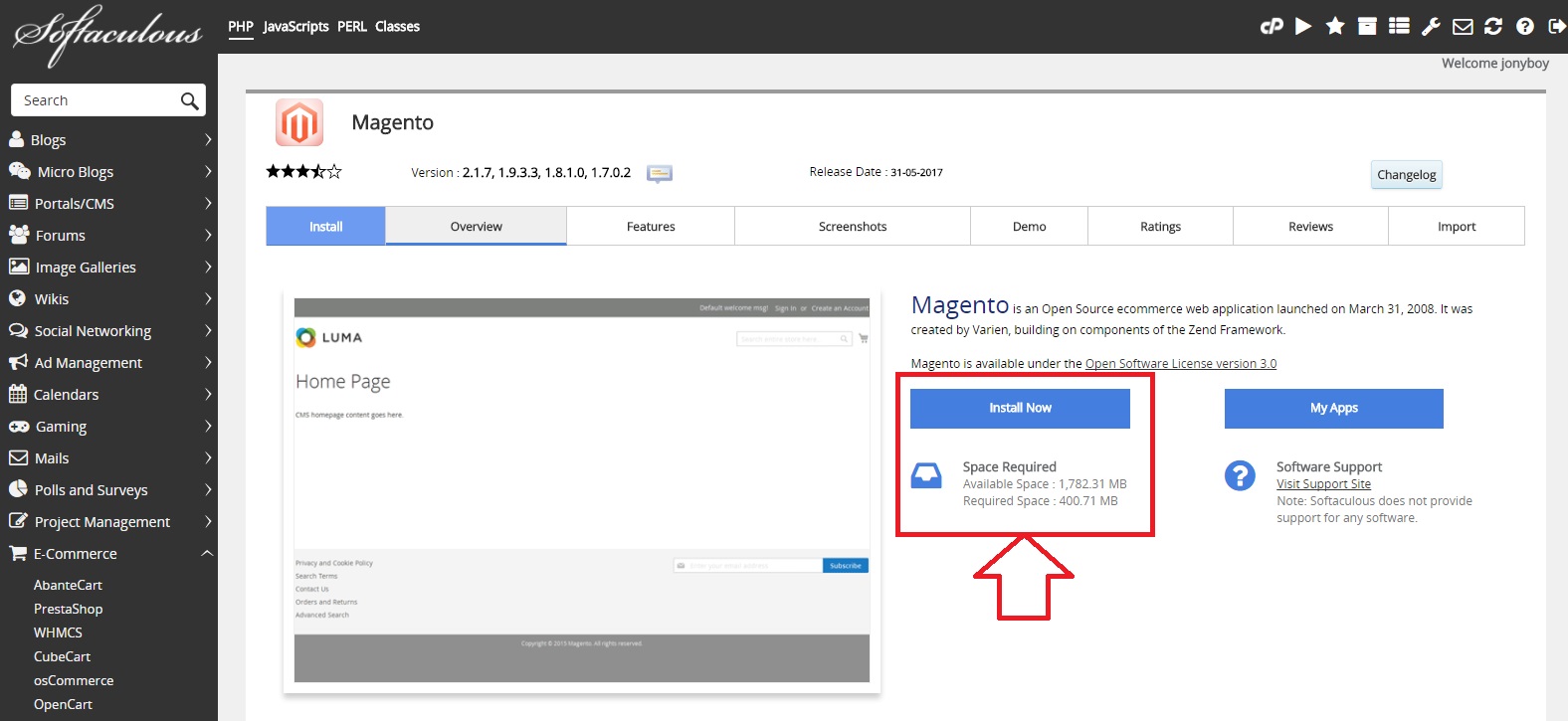Click the logout icon

(1557, 27)
